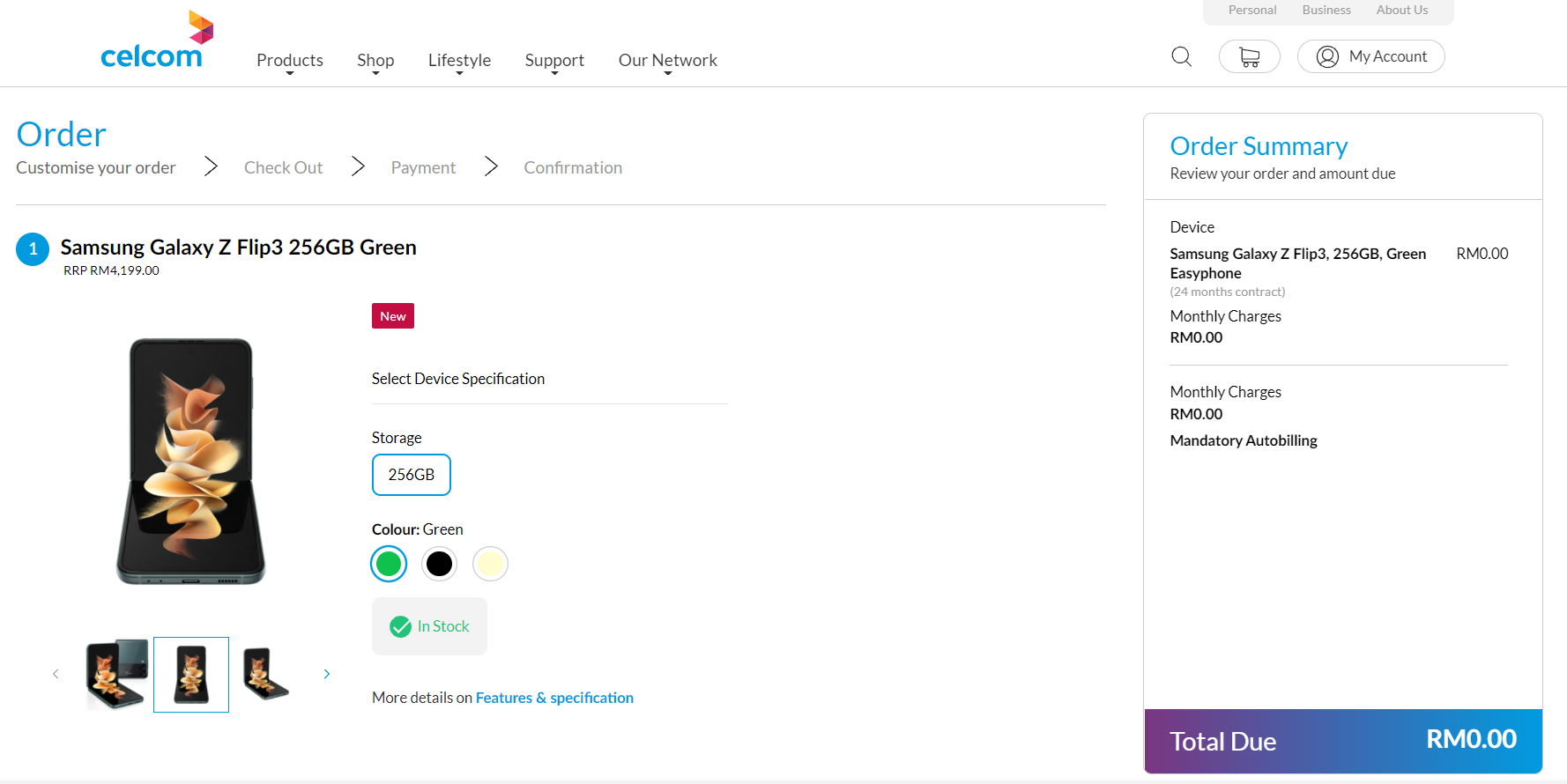Go to Confirmation step

(x=573, y=167)
